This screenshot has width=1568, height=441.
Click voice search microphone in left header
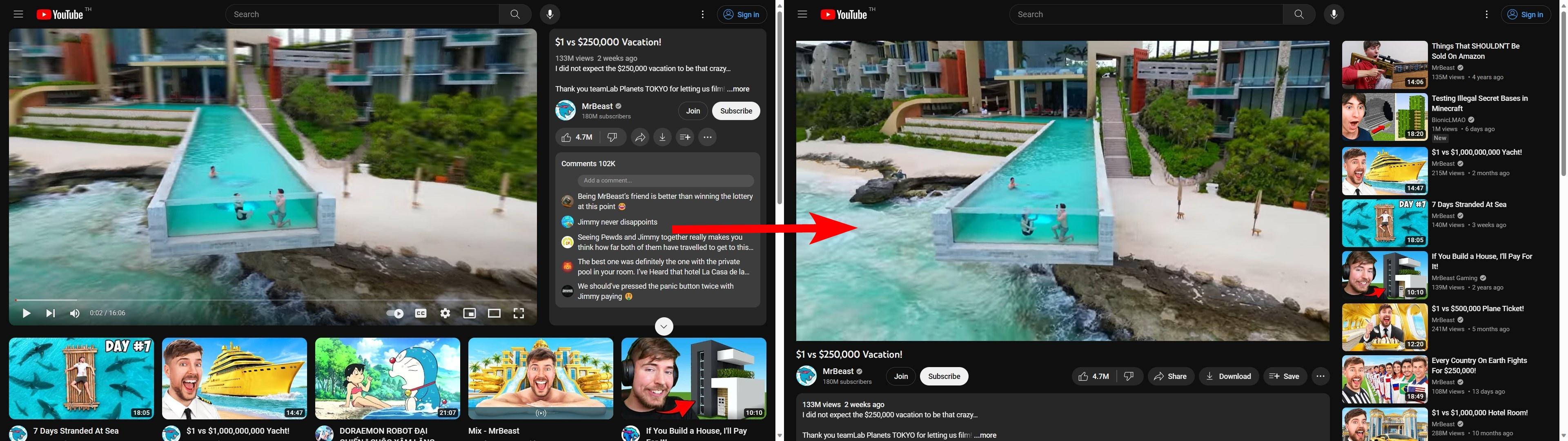tap(550, 15)
